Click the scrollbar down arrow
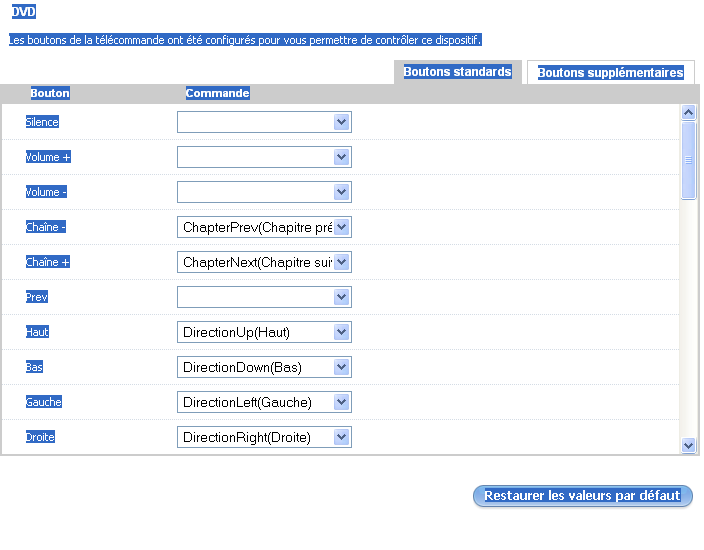This screenshot has height=550, width=704. (688, 445)
